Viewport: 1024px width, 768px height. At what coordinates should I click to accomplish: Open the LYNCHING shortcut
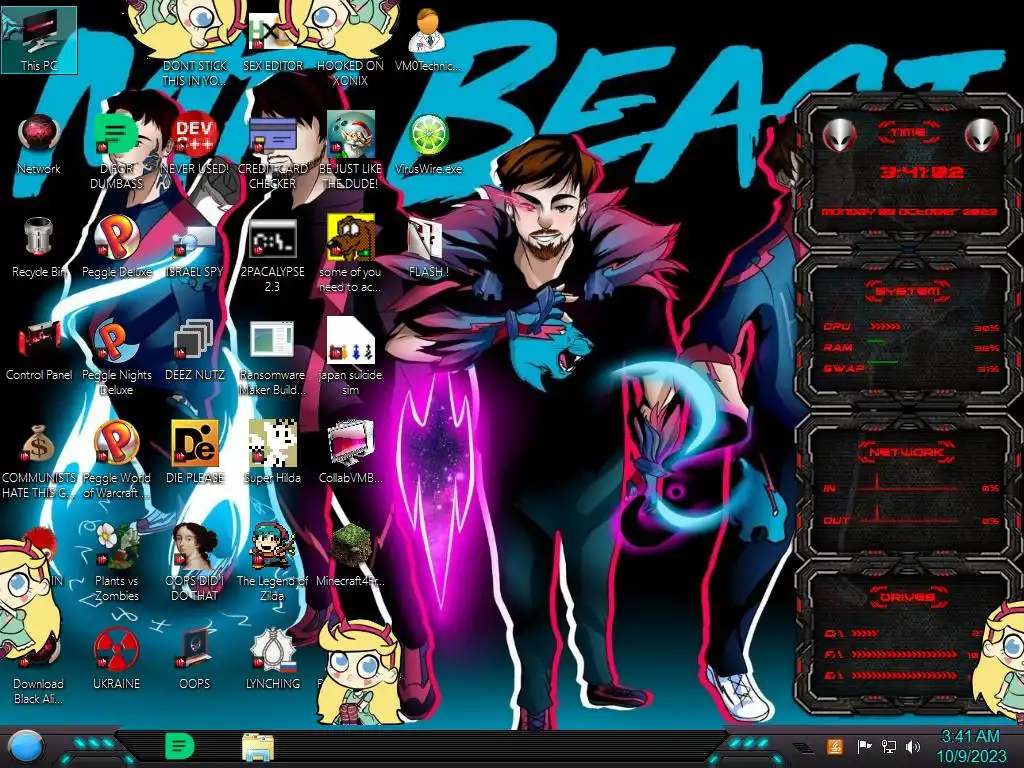tap(272, 660)
